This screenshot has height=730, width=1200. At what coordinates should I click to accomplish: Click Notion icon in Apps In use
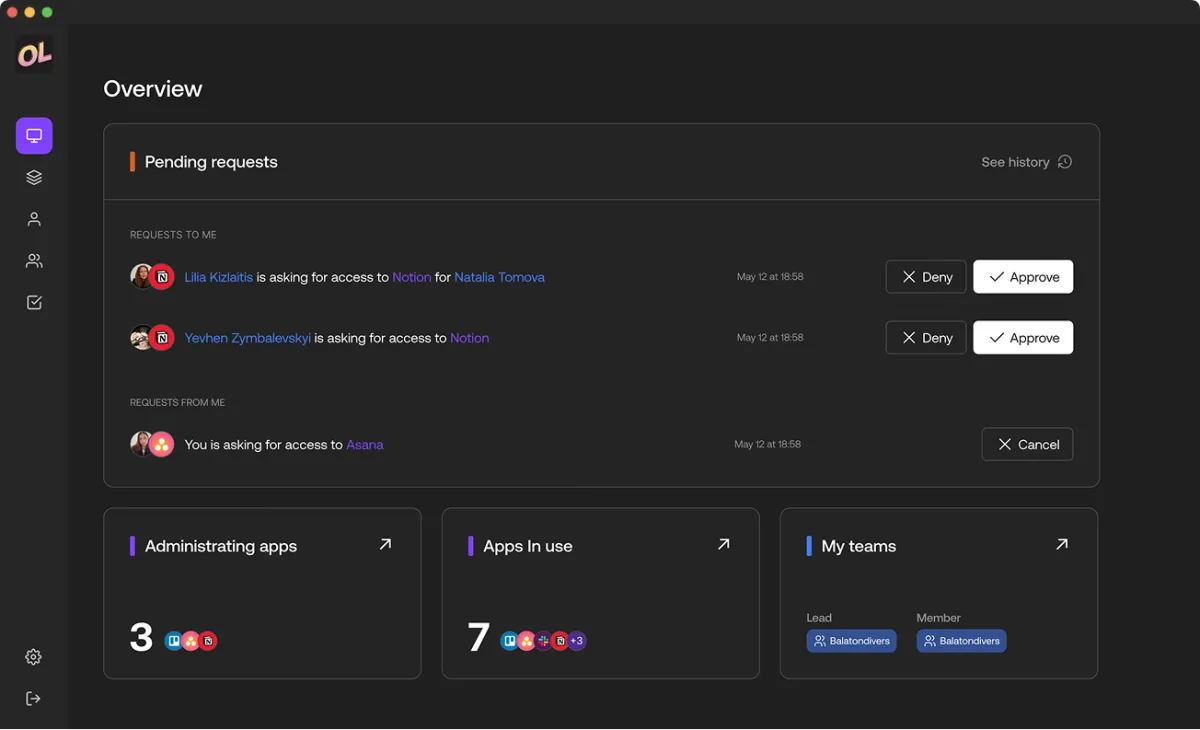560,641
